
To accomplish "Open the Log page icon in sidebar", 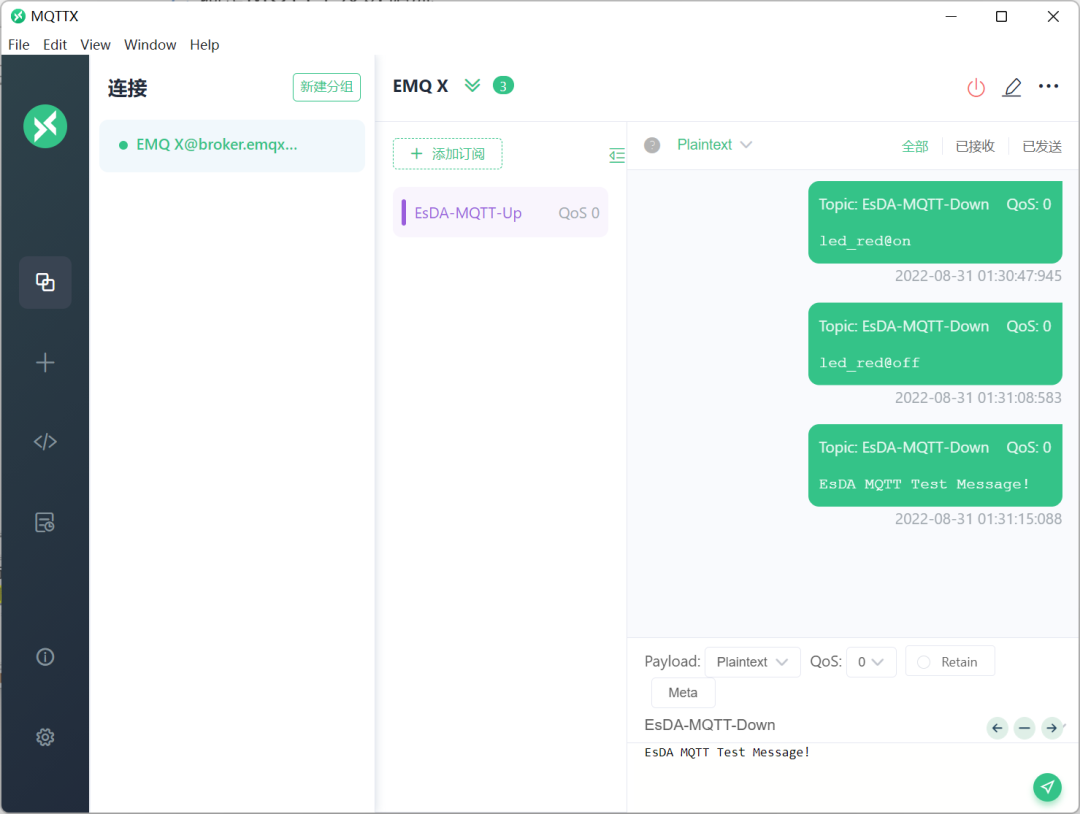I will coord(45,522).
